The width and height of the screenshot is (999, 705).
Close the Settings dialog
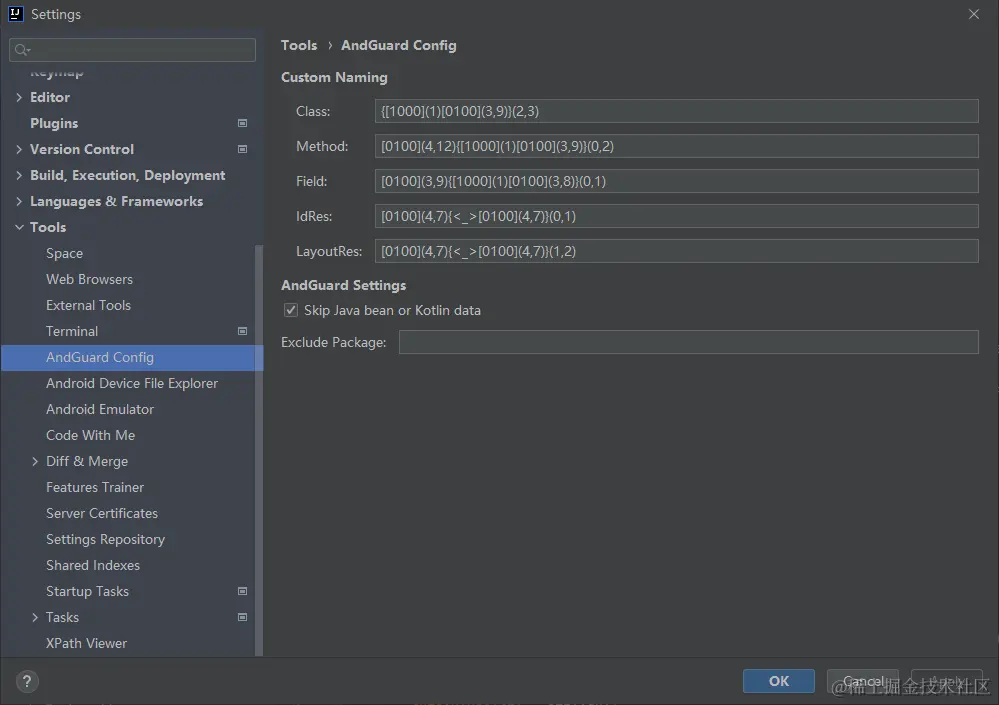pos(974,14)
